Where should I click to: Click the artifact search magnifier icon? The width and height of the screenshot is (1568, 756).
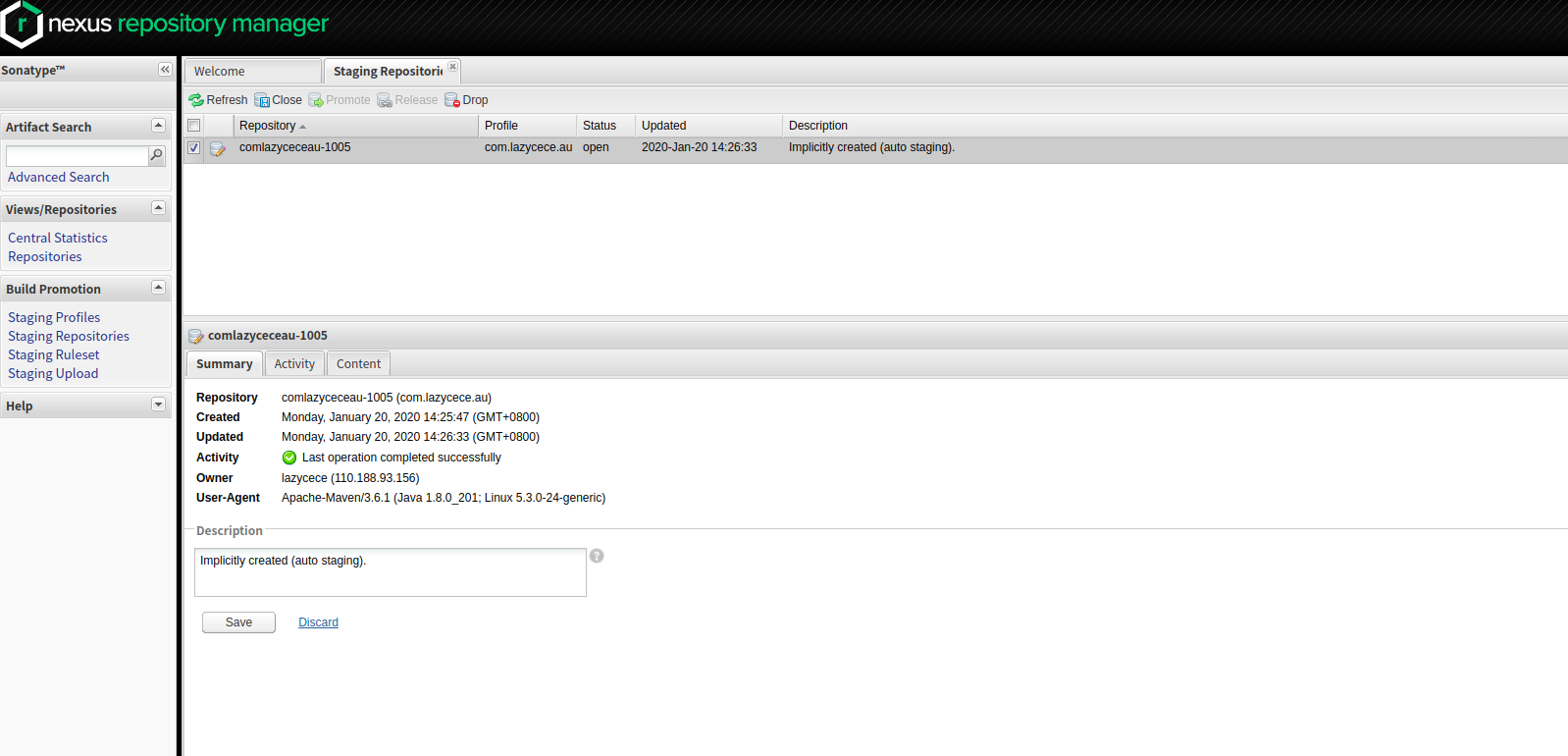156,155
